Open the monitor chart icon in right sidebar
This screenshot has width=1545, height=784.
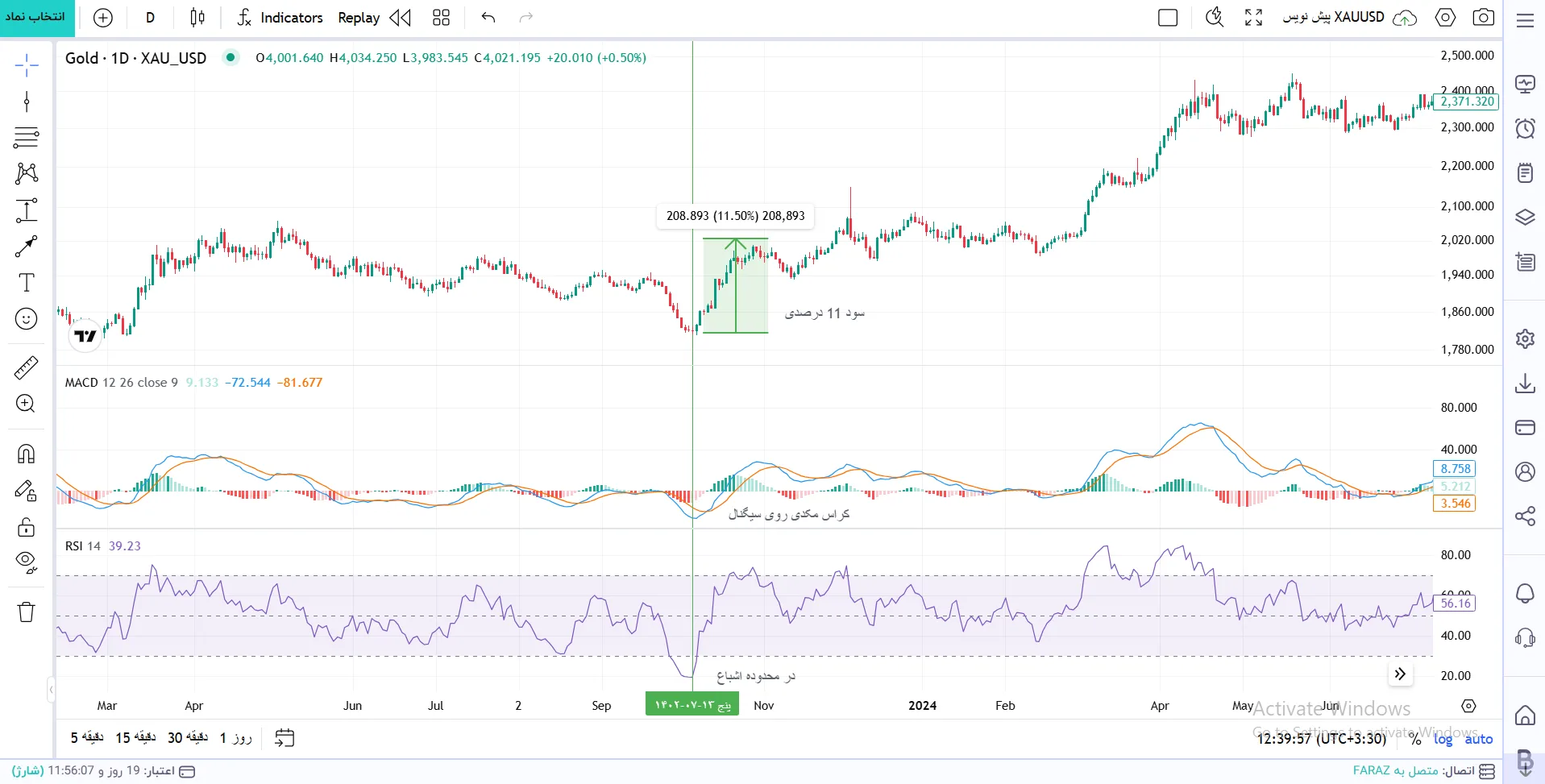point(1525,84)
